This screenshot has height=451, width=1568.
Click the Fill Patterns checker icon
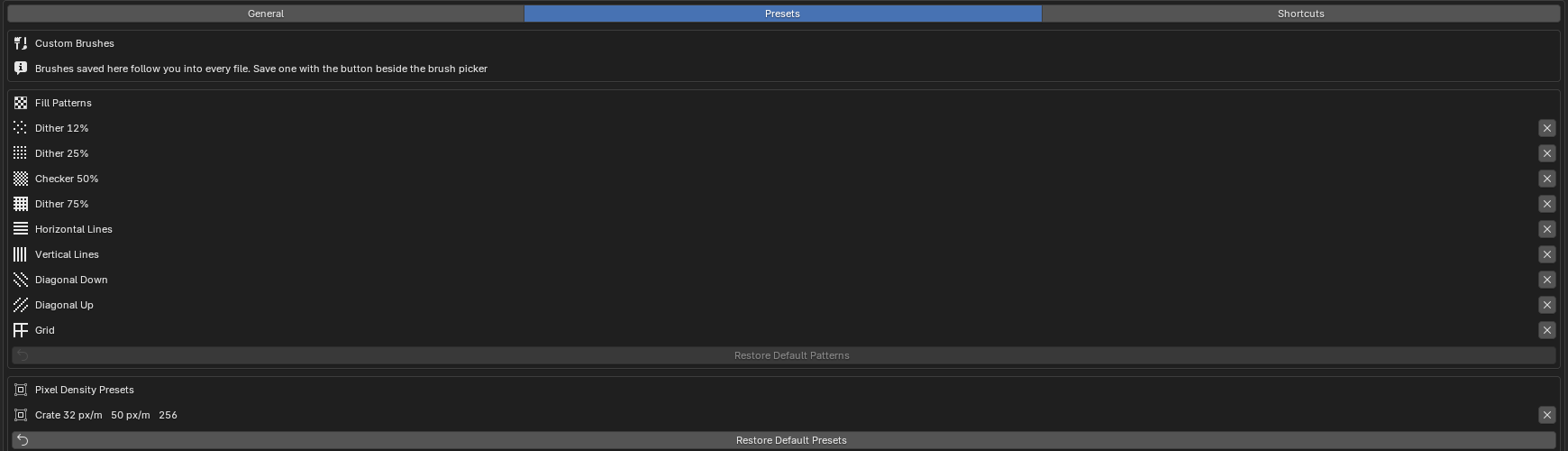pyautogui.click(x=21, y=103)
